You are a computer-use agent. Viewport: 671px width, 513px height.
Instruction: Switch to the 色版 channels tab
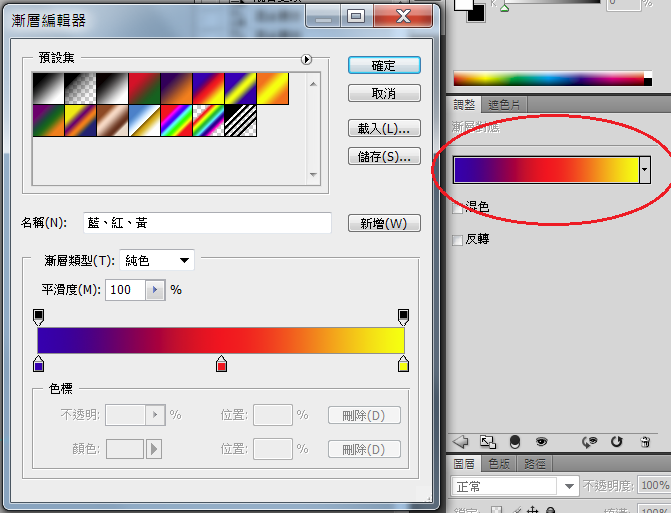(x=499, y=464)
